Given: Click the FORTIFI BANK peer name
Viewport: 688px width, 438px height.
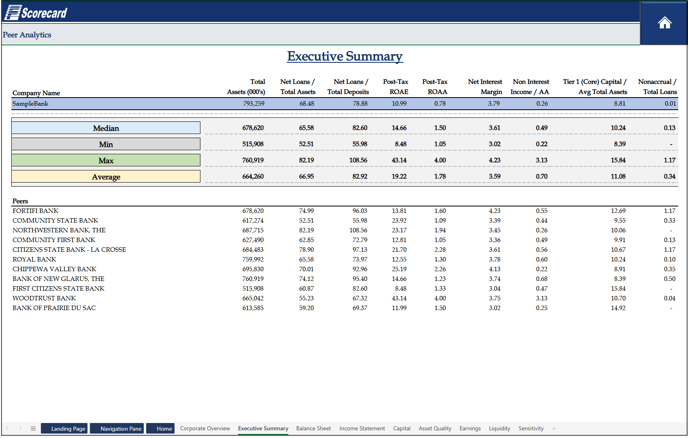Looking at the screenshot, I should coord(35,211).
